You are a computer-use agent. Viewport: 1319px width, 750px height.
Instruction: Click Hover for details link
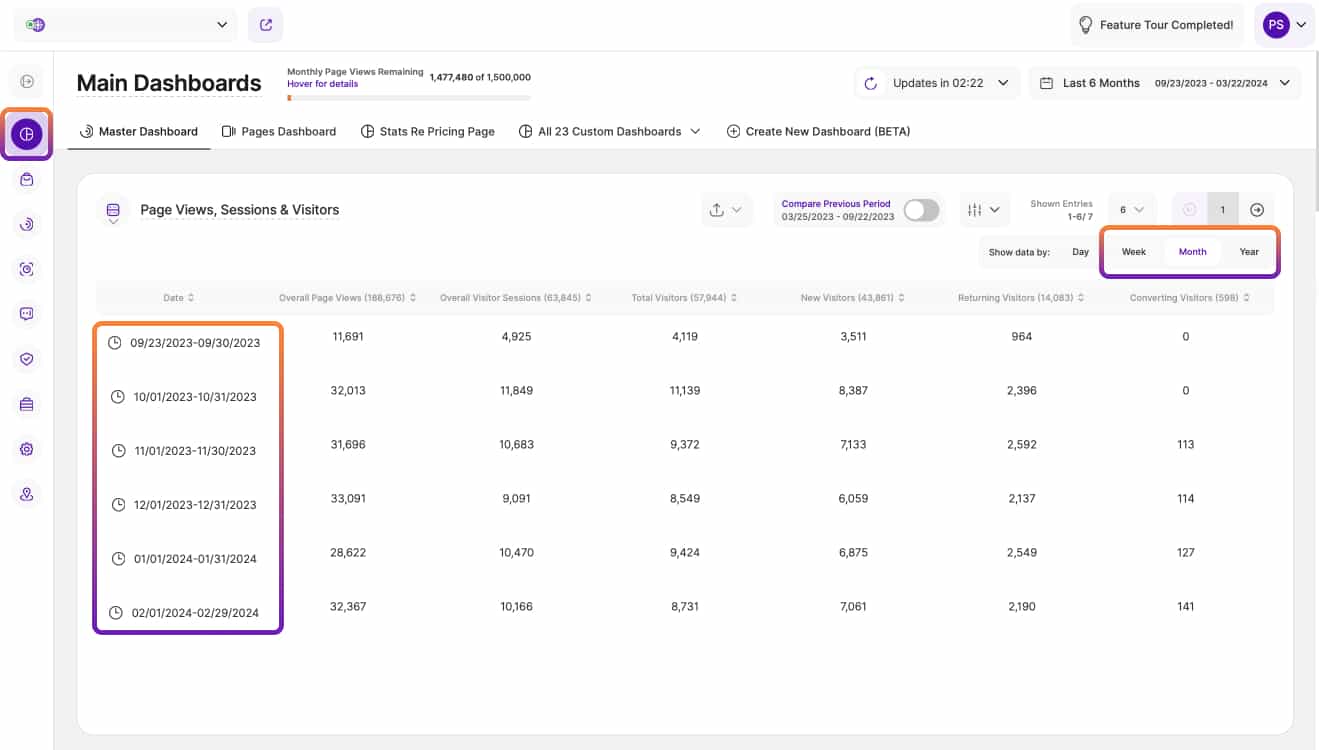tap(322, 84)
